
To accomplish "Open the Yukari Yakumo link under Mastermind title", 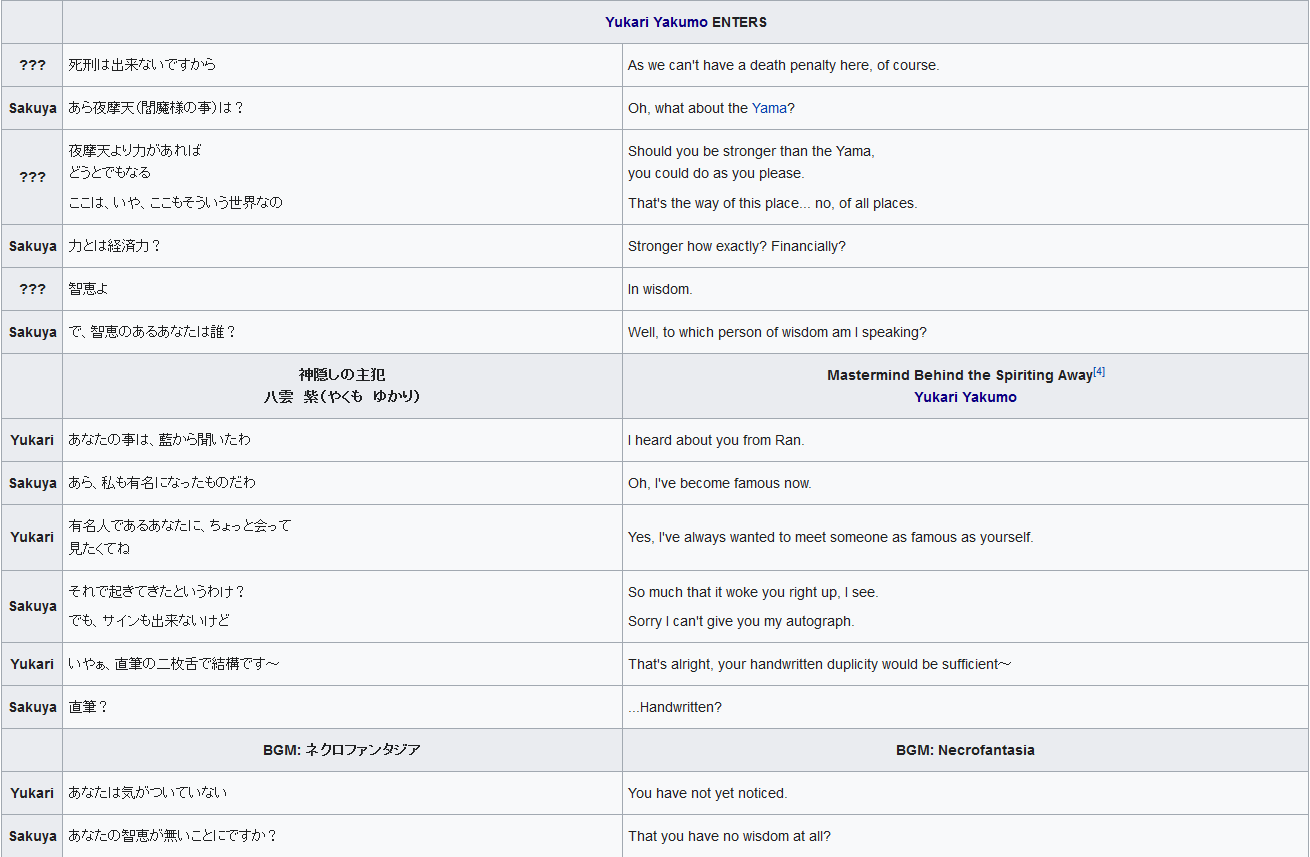I will pyautogui.click(x=965, y=397).
